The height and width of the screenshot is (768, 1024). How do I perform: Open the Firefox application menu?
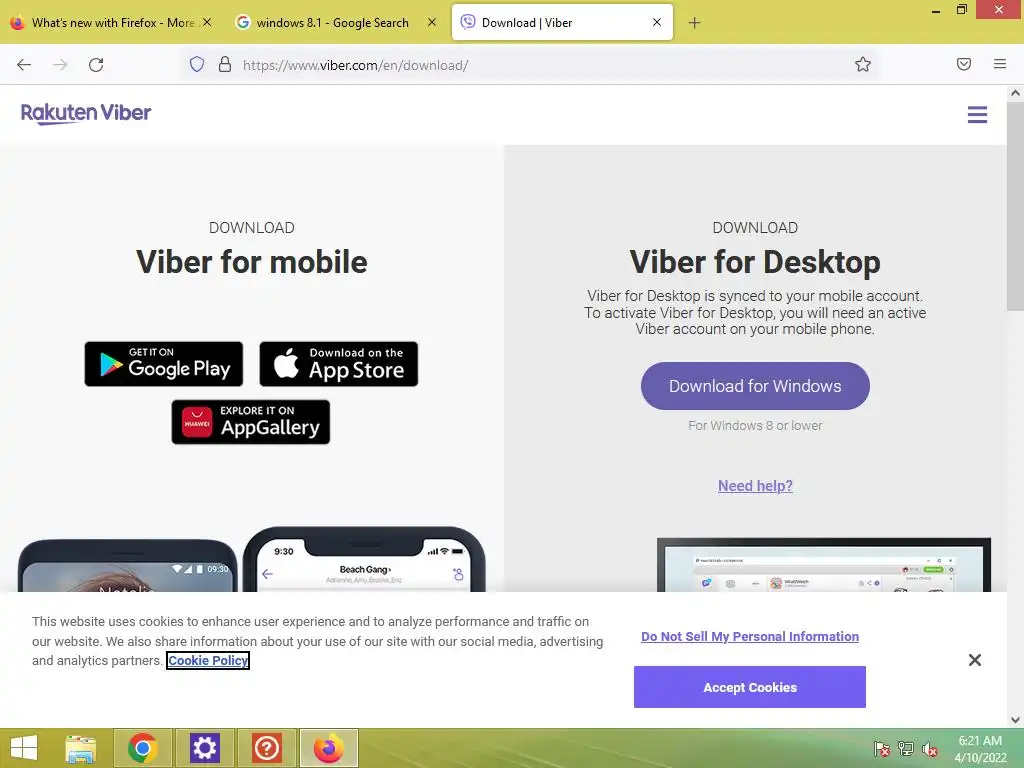click(x=999, y=64)
